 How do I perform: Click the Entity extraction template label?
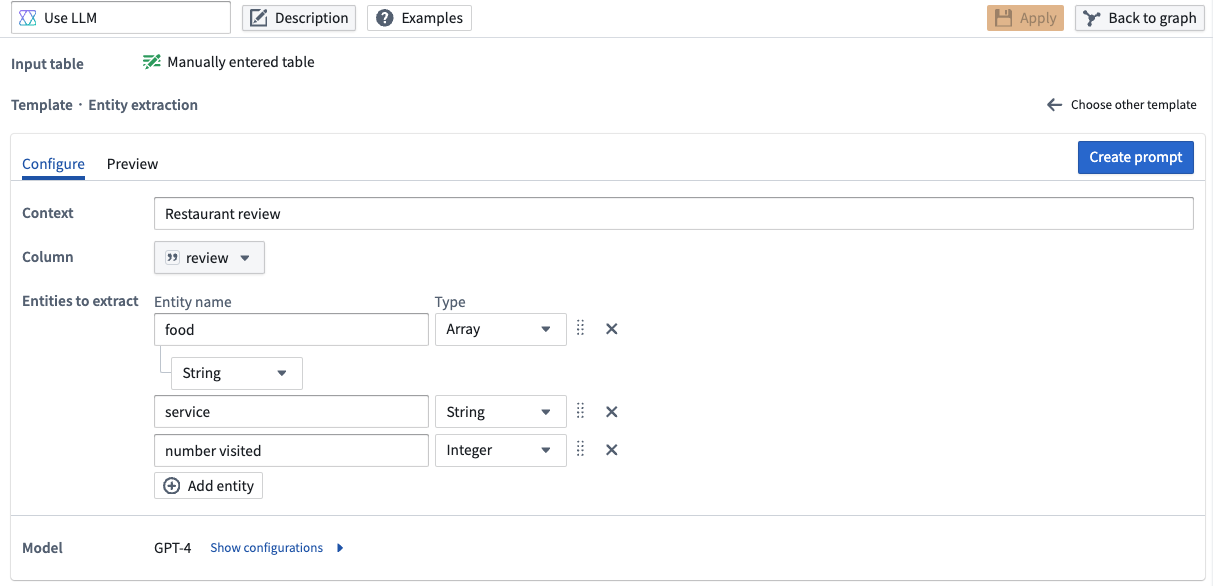(x=143, y=105)
